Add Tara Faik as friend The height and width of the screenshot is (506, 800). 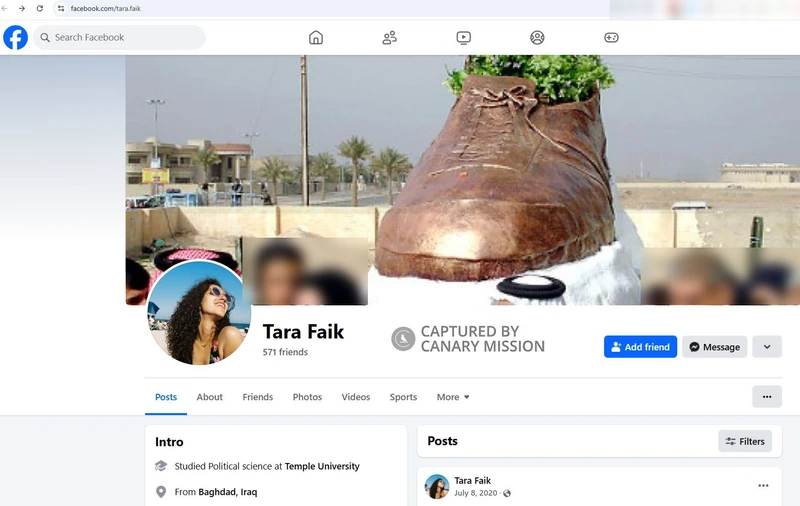click(x=640, y=347)
